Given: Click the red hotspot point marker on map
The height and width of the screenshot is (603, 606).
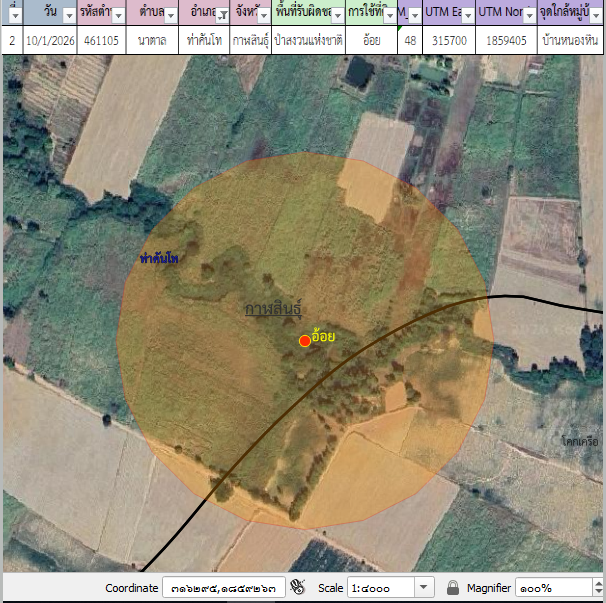Looking at the screenshot, I should [x=305, y=341].
